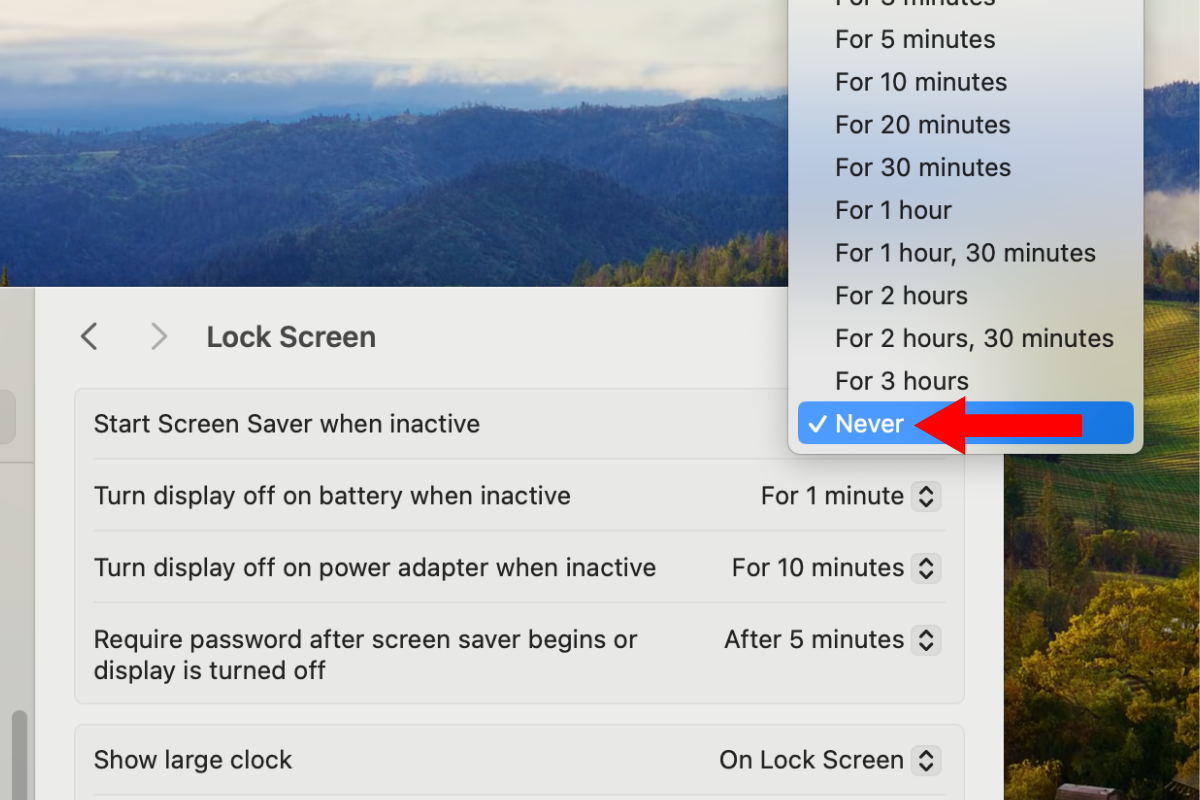
Task: Choose For 3 hours option
Action: 901,382
